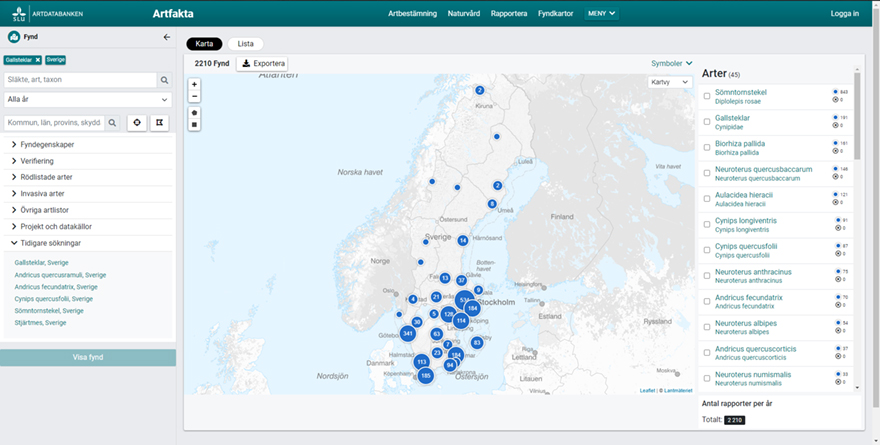880x445 pixels.
Task: Collapse the Tidigare sökningar section
Action: pos(88,243)
